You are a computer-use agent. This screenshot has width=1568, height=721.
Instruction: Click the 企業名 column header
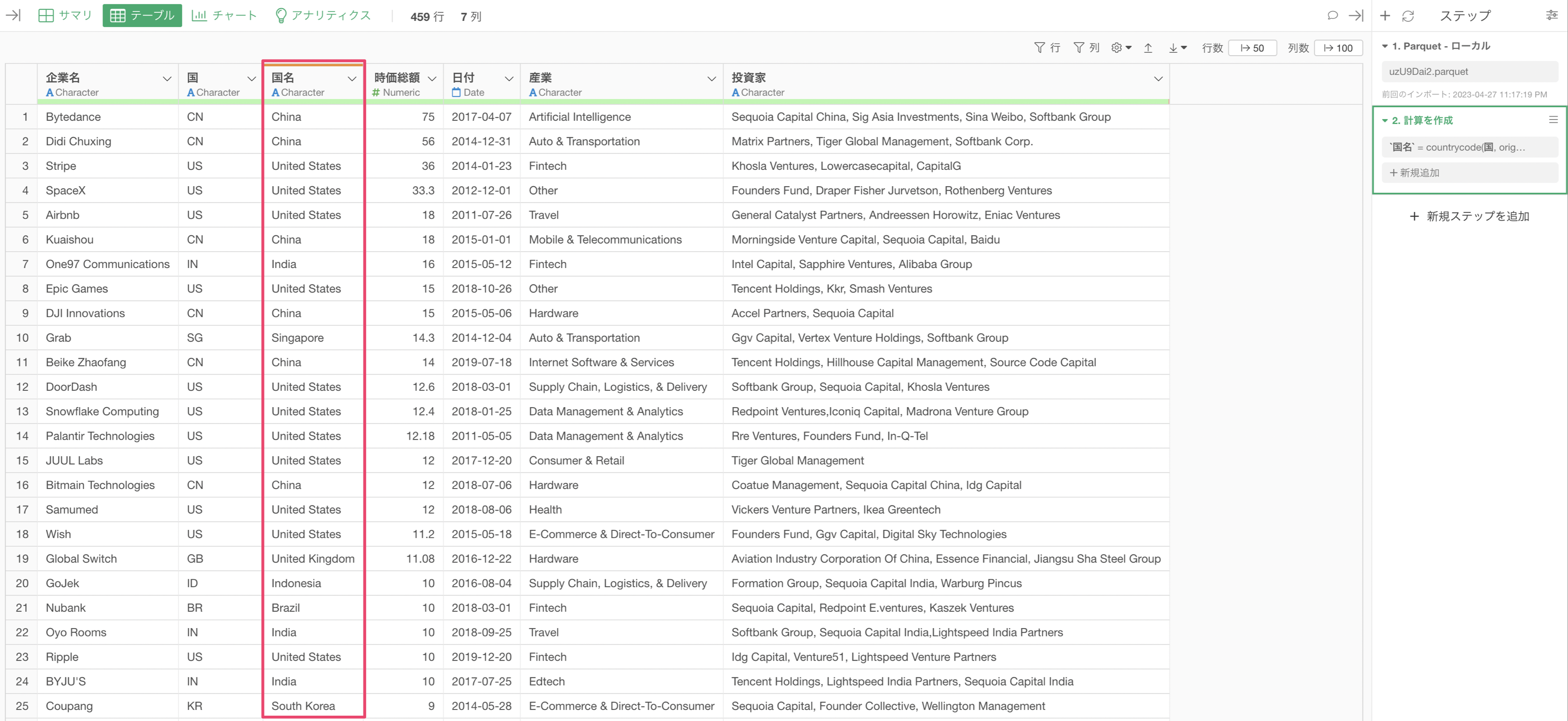[x=108, y=84]
